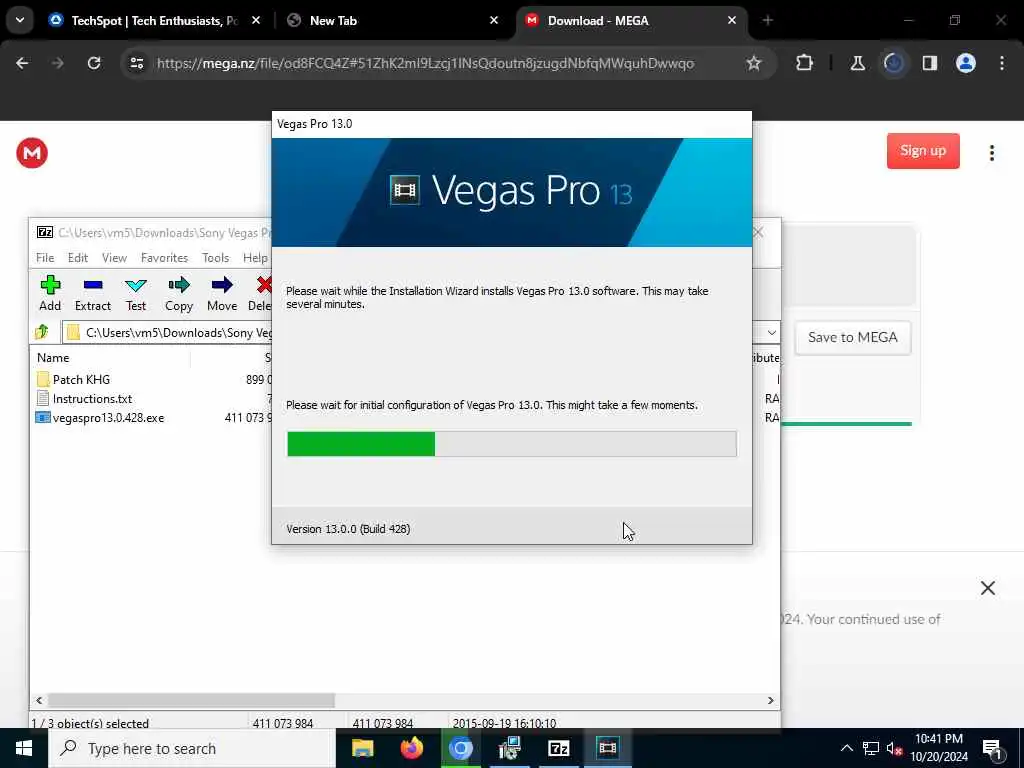Open Chrome three-dot menu

(1002, 63)
